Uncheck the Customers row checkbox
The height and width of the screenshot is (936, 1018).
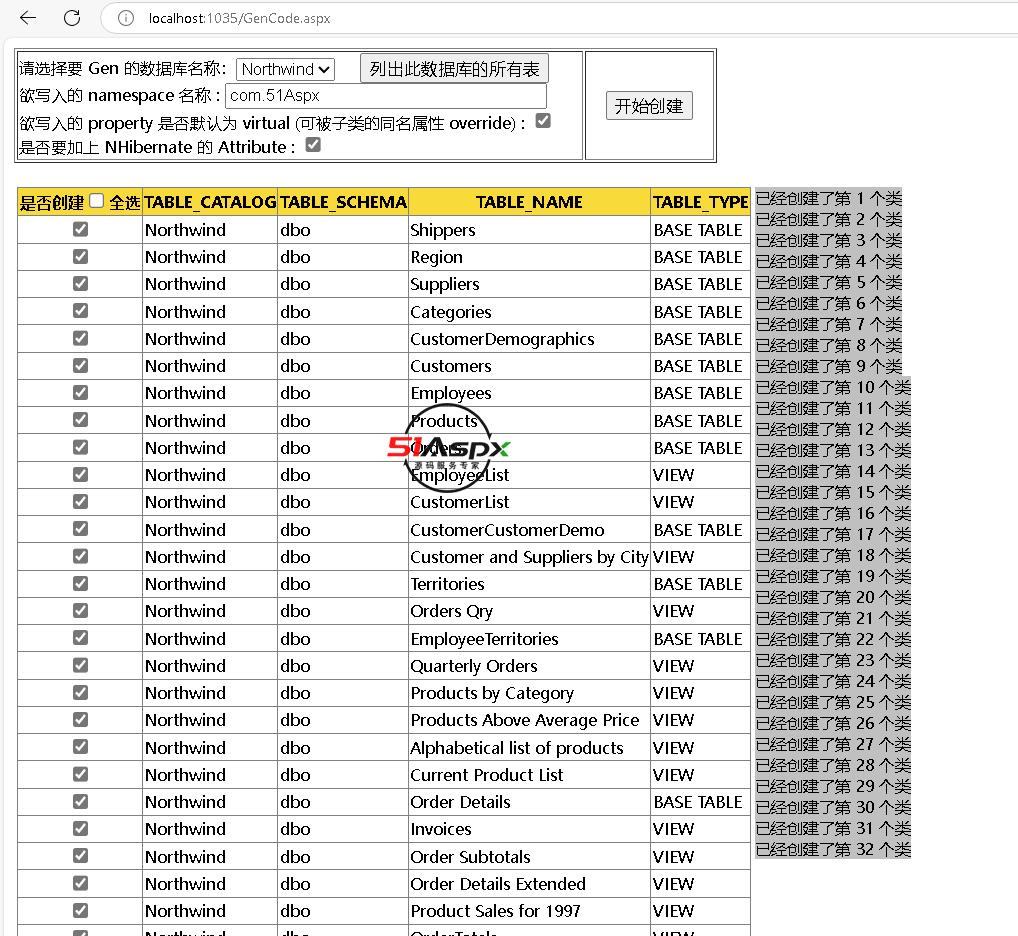pyautogui.click(x=81, y=365)
